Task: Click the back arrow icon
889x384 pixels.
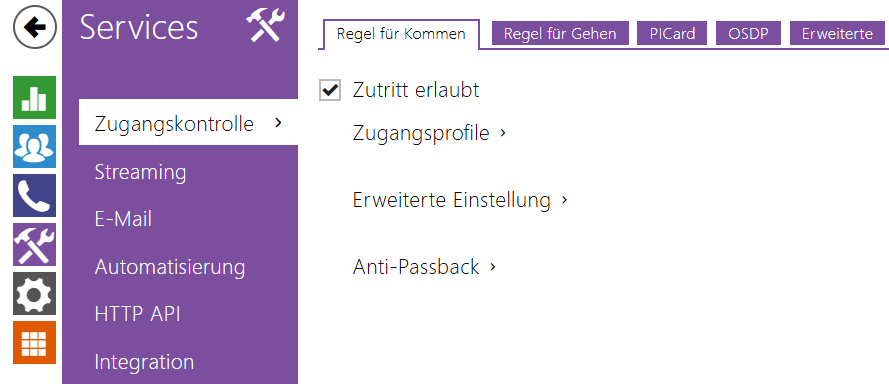Action: pyautogui.click(x=35, y=27)
